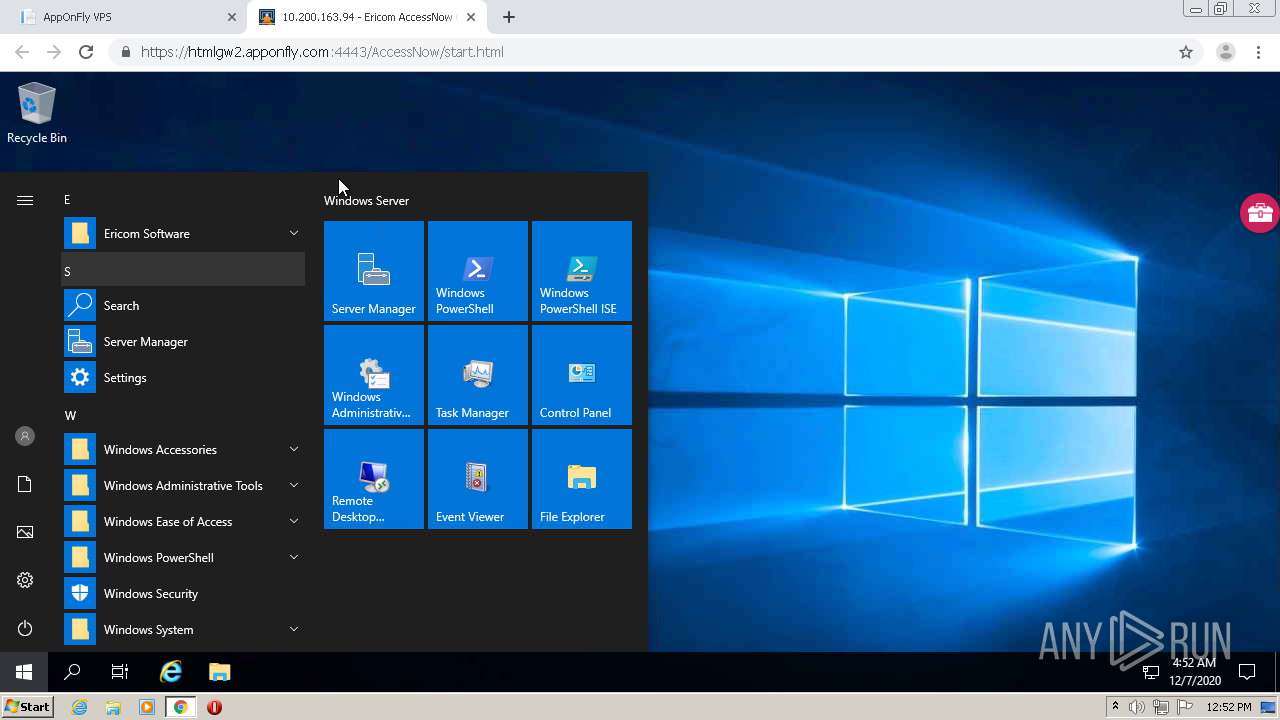Screen dimensions: 1280x720
Task: Open the Windows Administrative Tools tile
Action: [x=374, y=375]
